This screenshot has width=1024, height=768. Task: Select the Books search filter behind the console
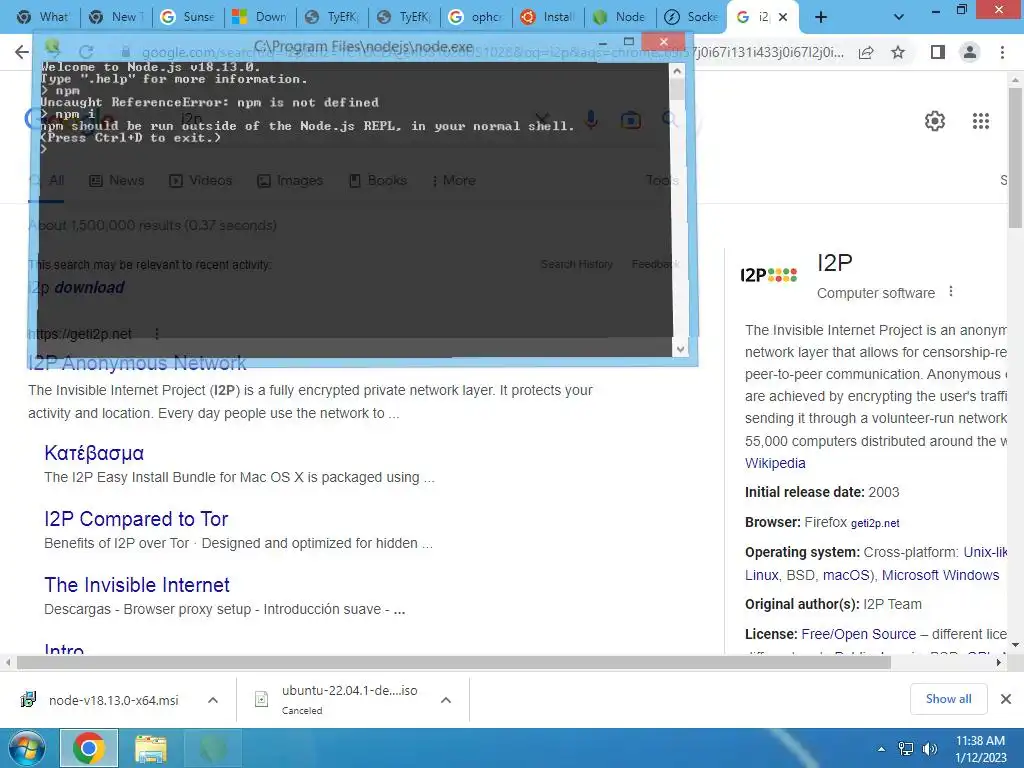(x=377, y=180)
